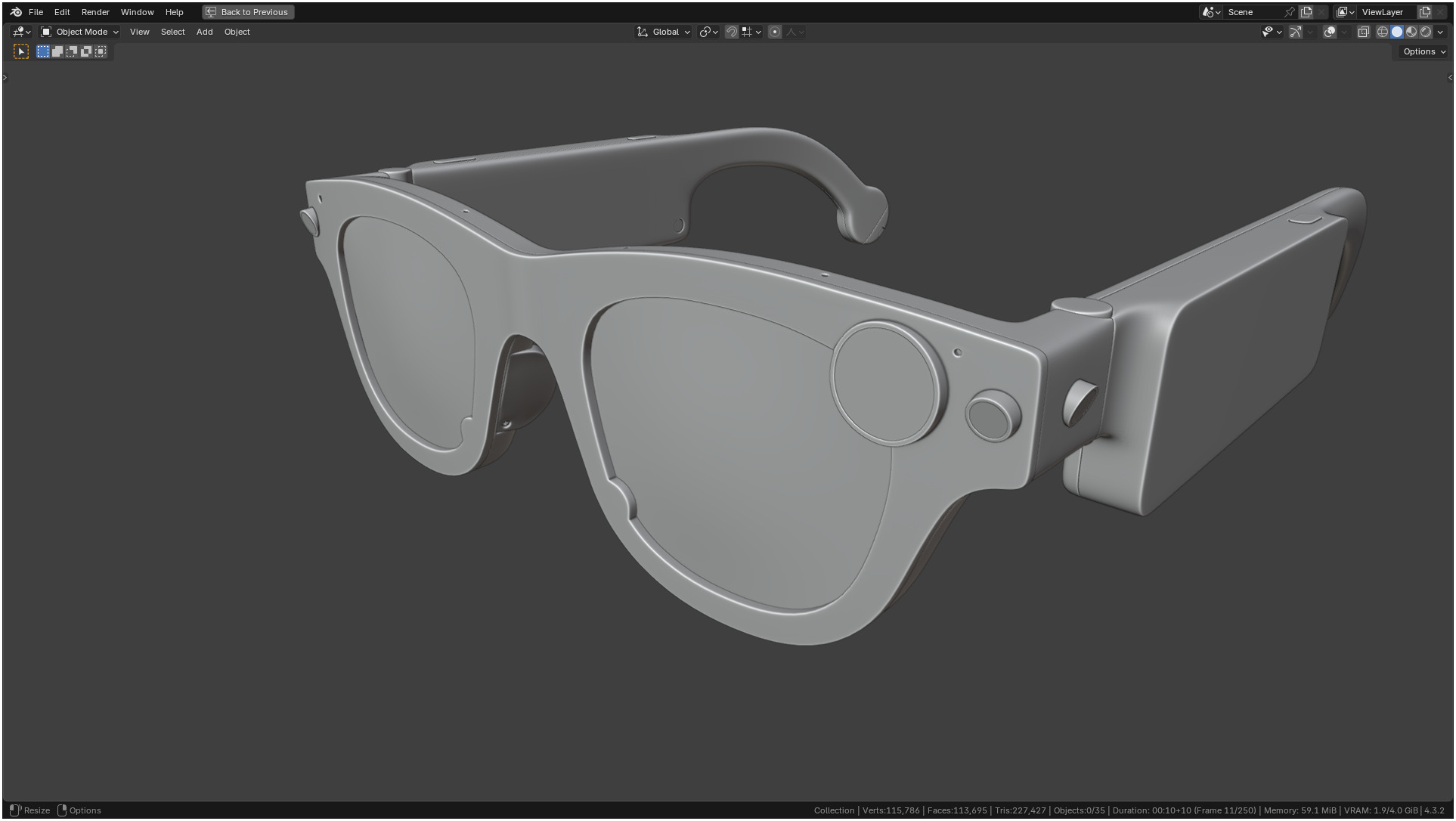Viewport: 1456px width, 821px height.
Task: Toggle show gizmos icon
Action: (x=1295, y=32)
